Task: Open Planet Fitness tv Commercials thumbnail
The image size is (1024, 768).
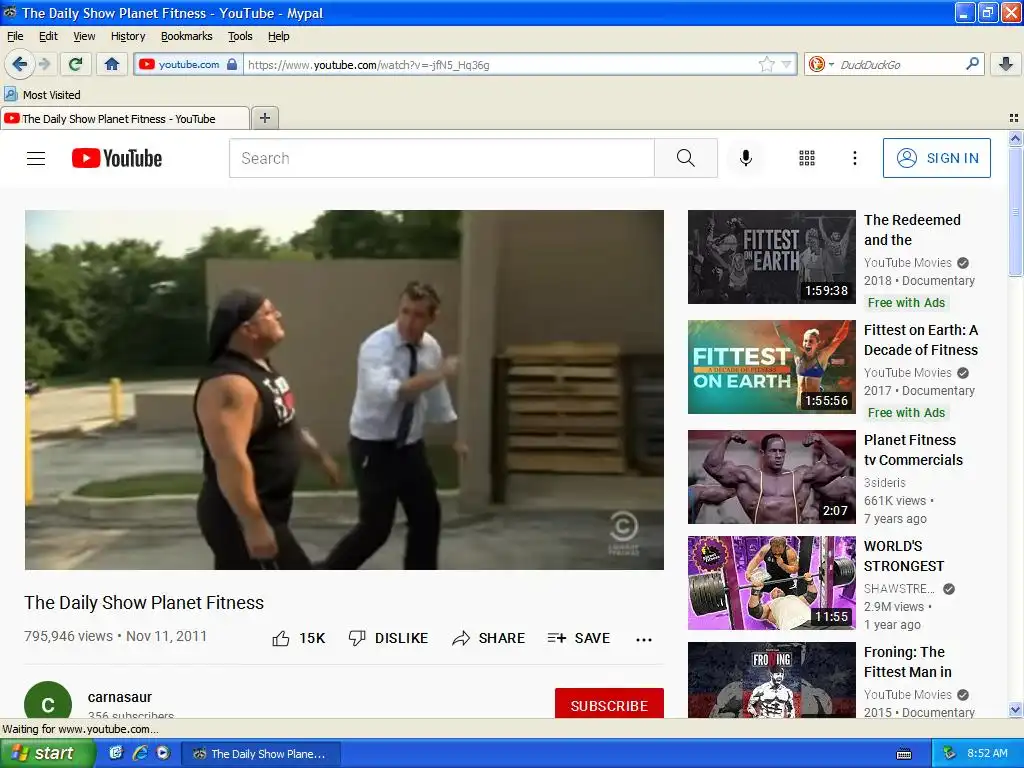Action: click(x=771, y=477)
